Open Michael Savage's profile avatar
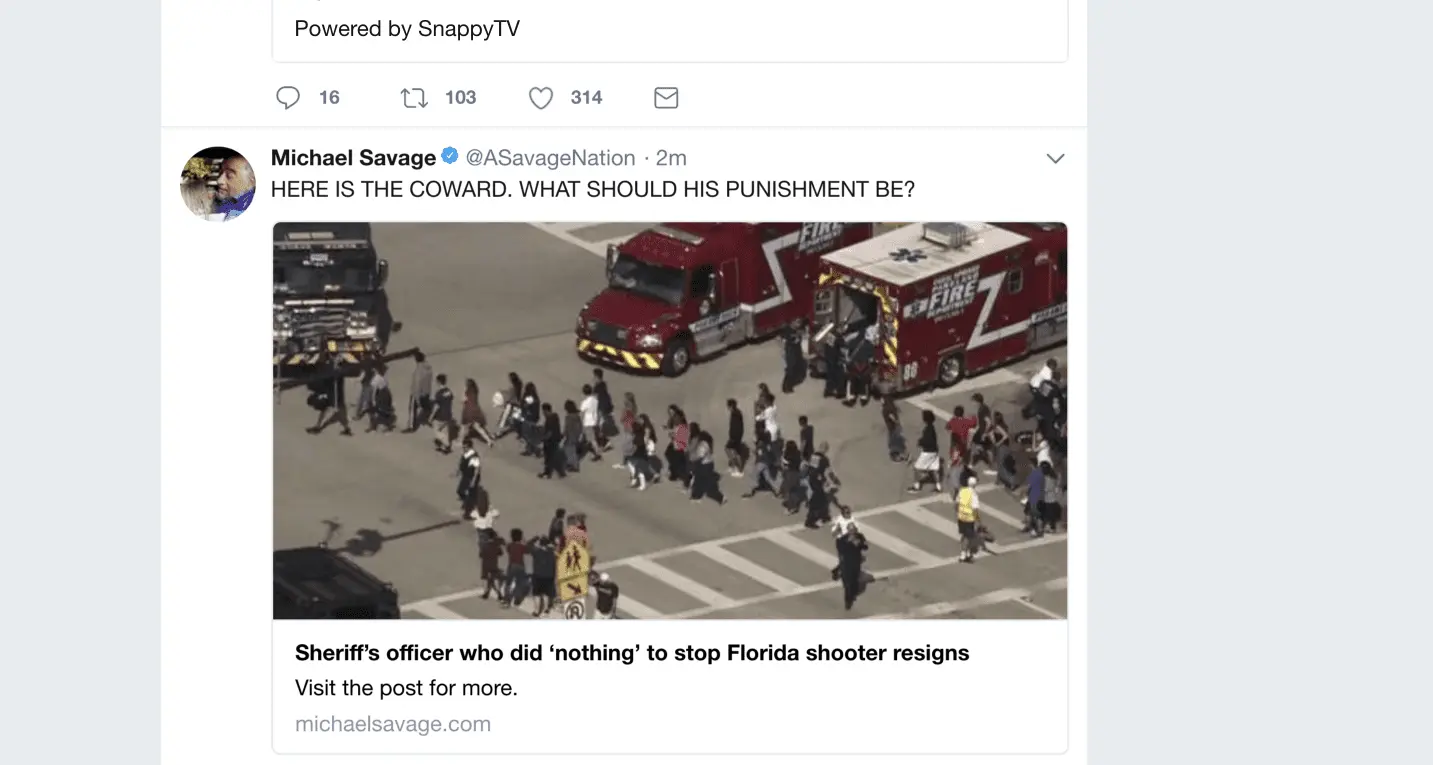 218,184
